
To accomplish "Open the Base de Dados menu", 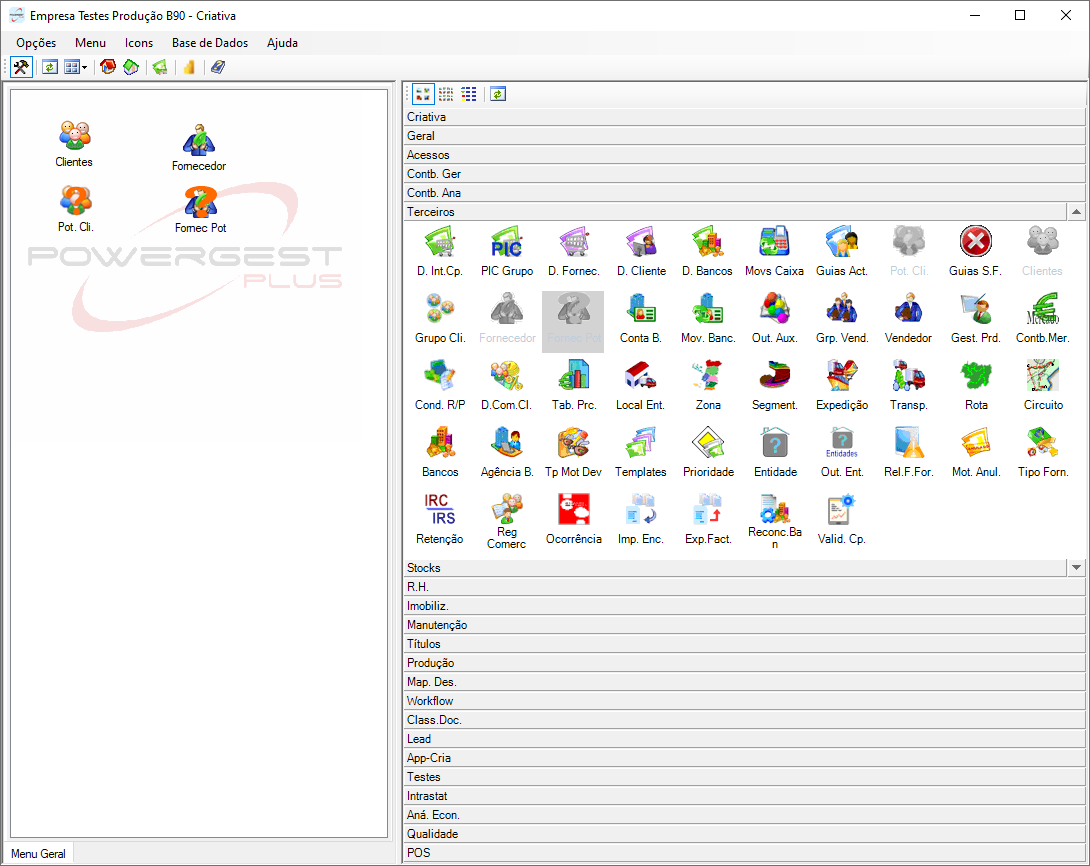I will coord(210,43).
